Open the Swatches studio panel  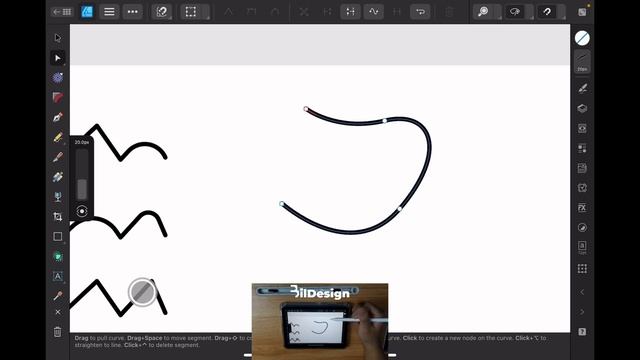pos(582,148)
